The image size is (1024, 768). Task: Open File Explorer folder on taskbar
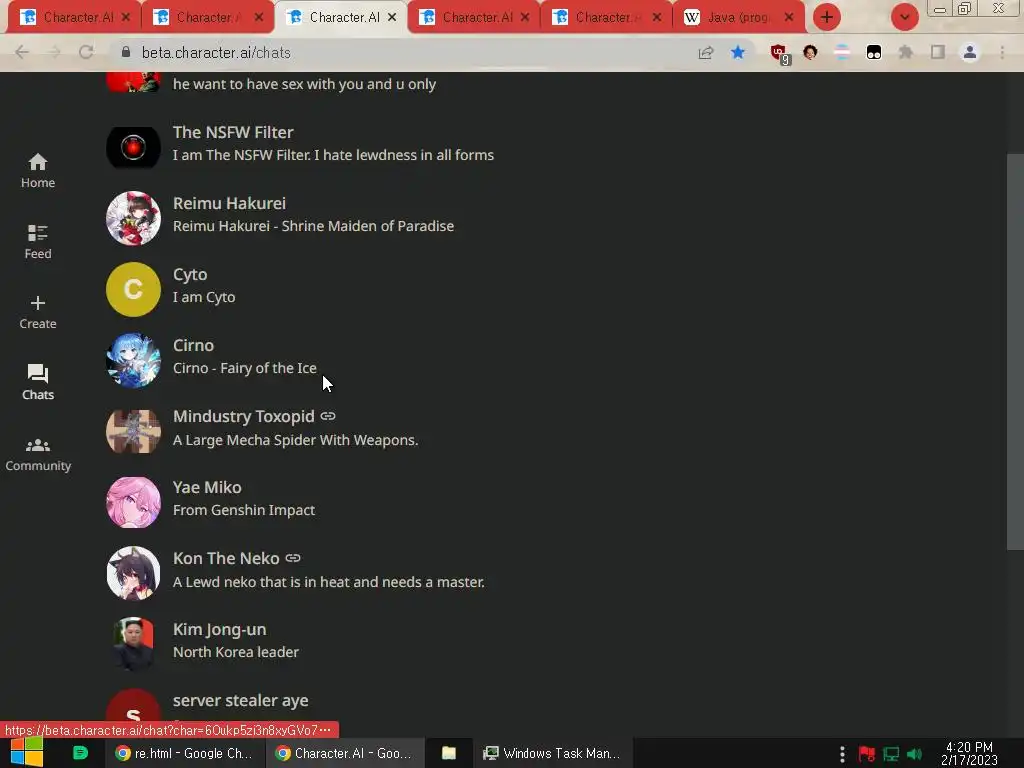point(449,754)
